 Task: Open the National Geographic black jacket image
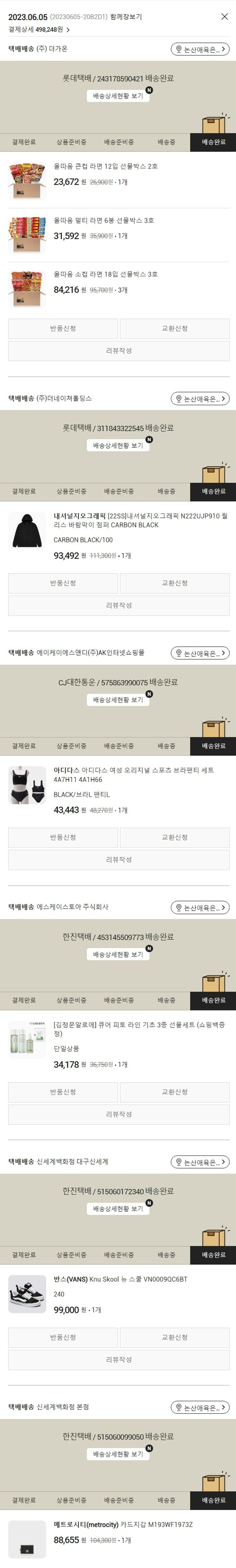[27, 530]
